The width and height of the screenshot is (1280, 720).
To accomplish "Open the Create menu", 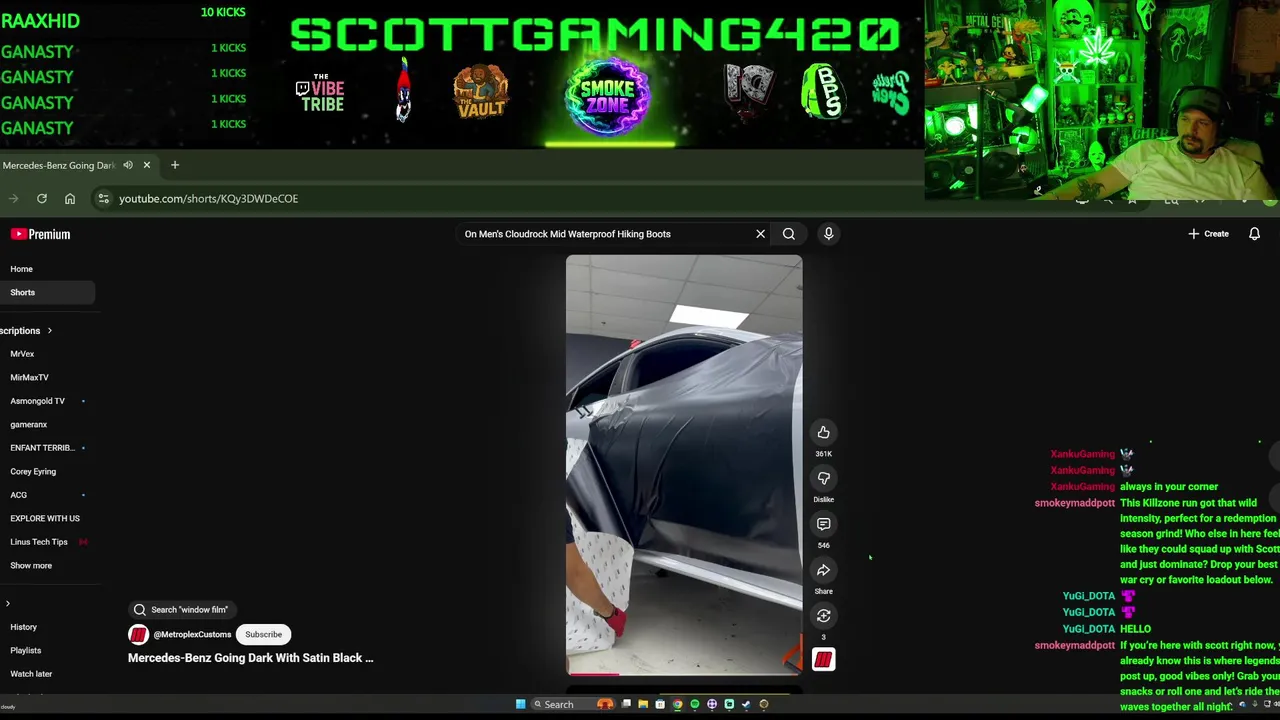I will click(1208, 234).
